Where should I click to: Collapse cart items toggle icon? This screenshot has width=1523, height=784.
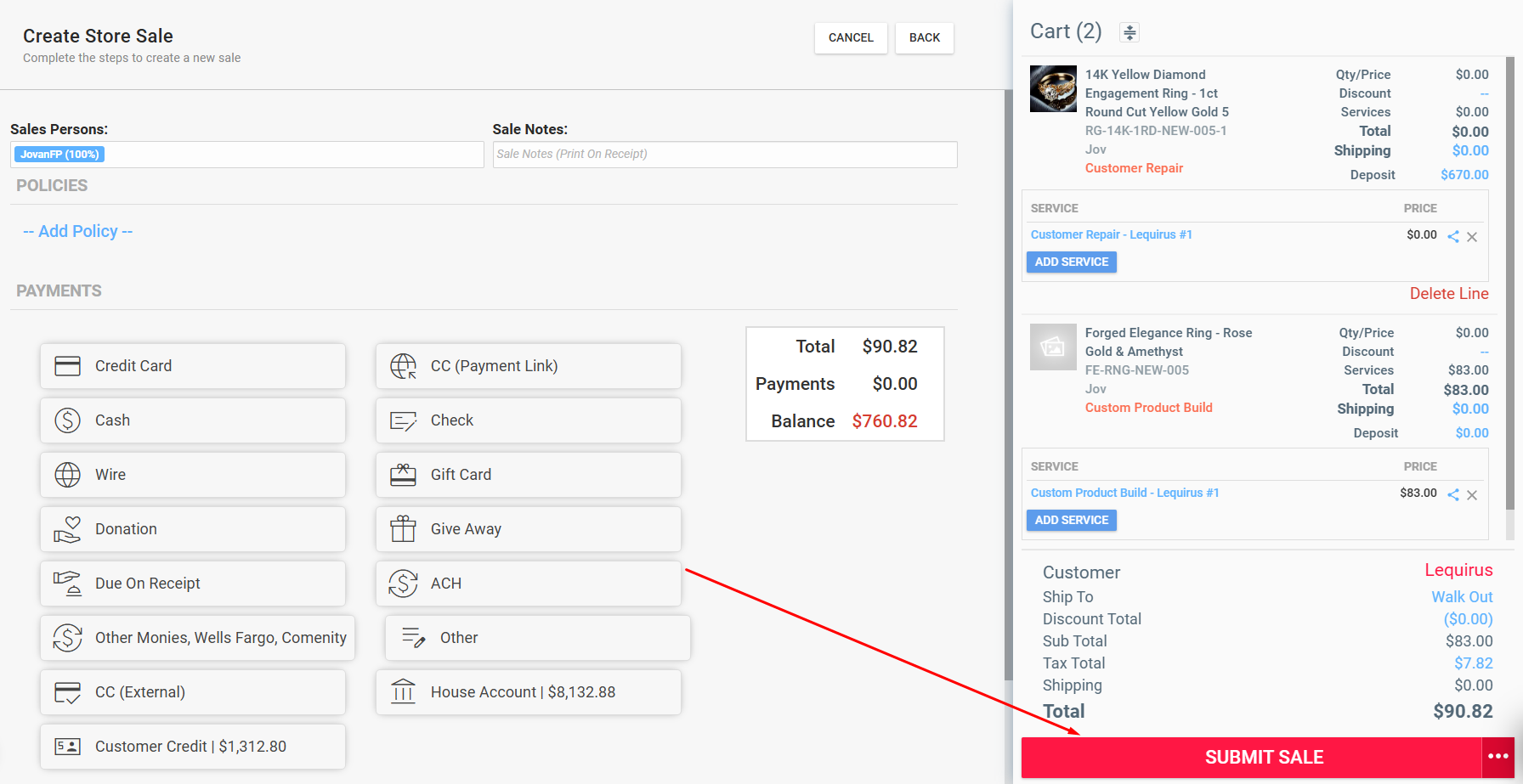point(1130,32)
